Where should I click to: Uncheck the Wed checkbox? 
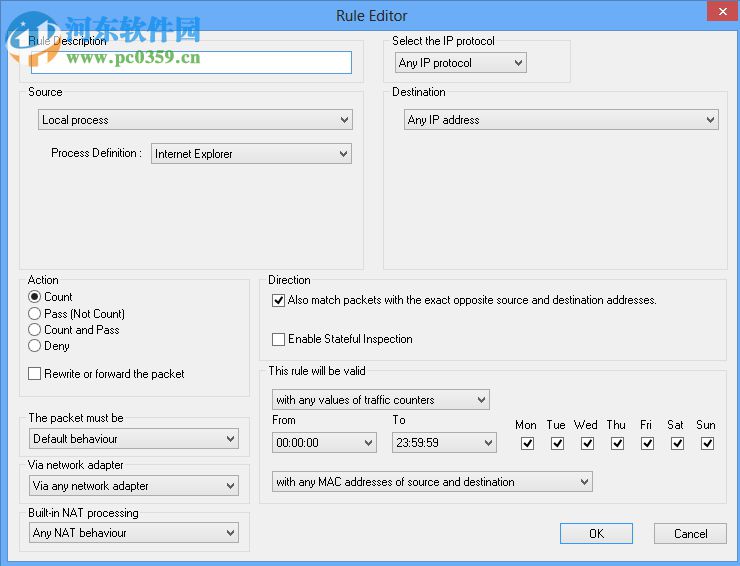[587, 443]
